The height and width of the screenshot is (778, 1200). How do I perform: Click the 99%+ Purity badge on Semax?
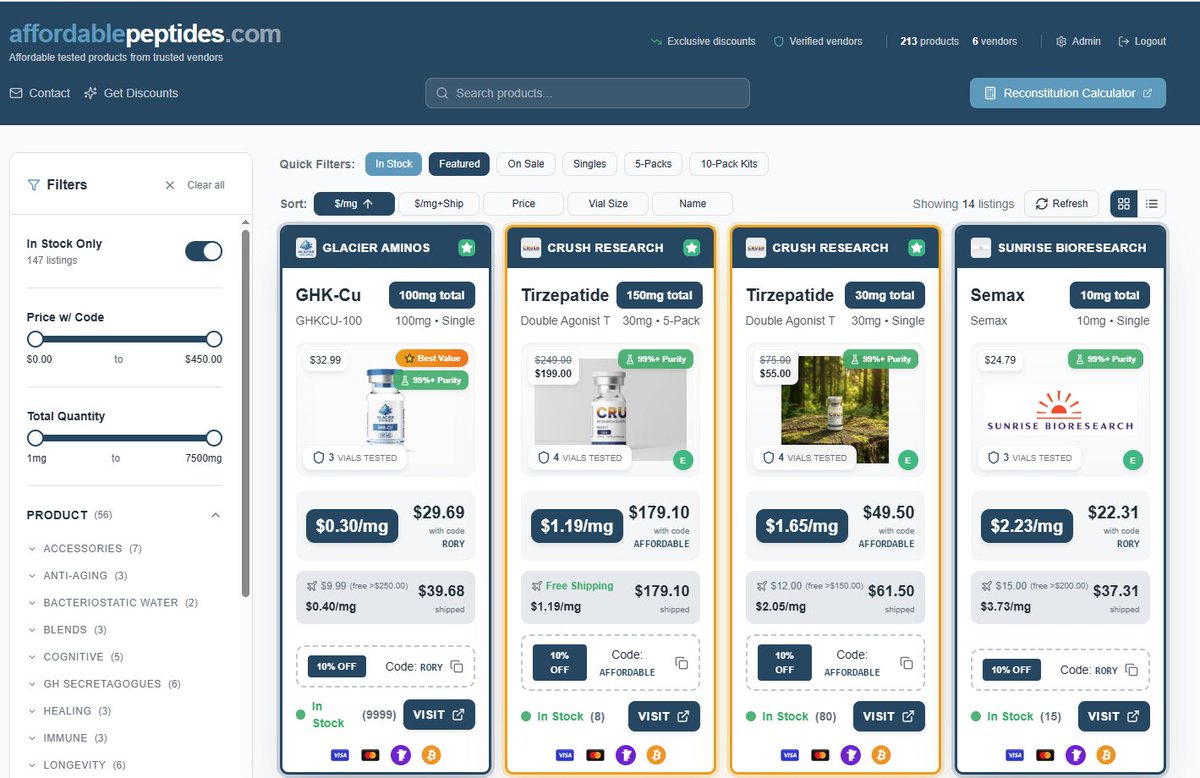pyautogui.click(x=1106, y=359)
